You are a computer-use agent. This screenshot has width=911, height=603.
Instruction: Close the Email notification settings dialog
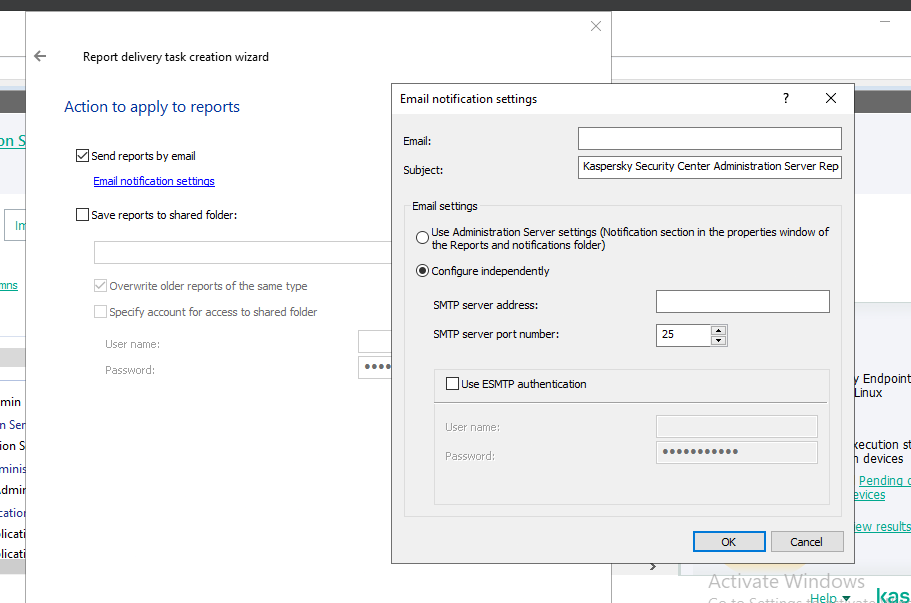[830, 99]
